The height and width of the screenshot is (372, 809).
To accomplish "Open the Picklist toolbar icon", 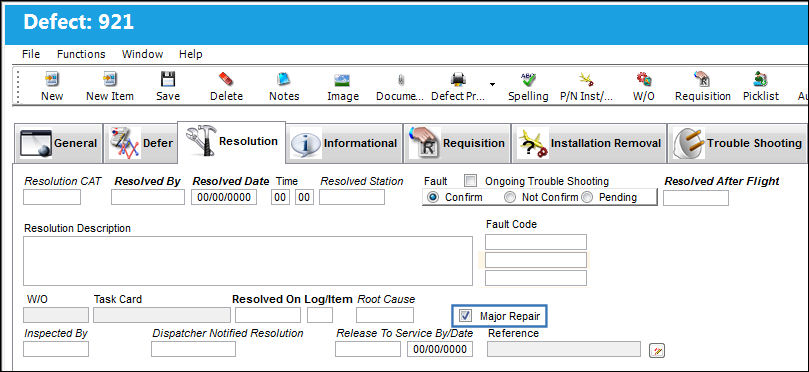I will pos(761,79).
